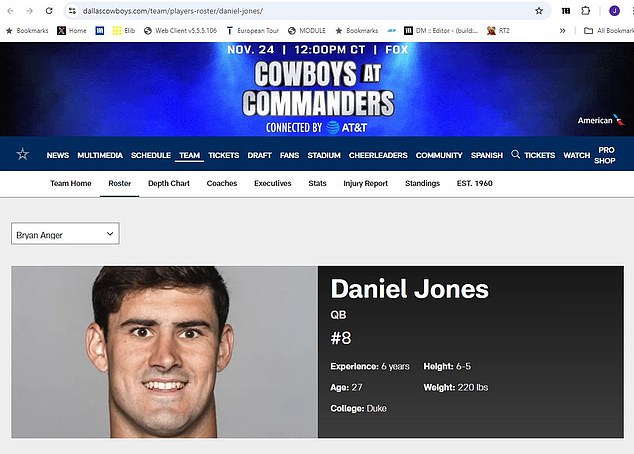Click the browser reload icon
Image resolution: width=634 pixels, height=454 pixels.
click(x=49, y=11)
